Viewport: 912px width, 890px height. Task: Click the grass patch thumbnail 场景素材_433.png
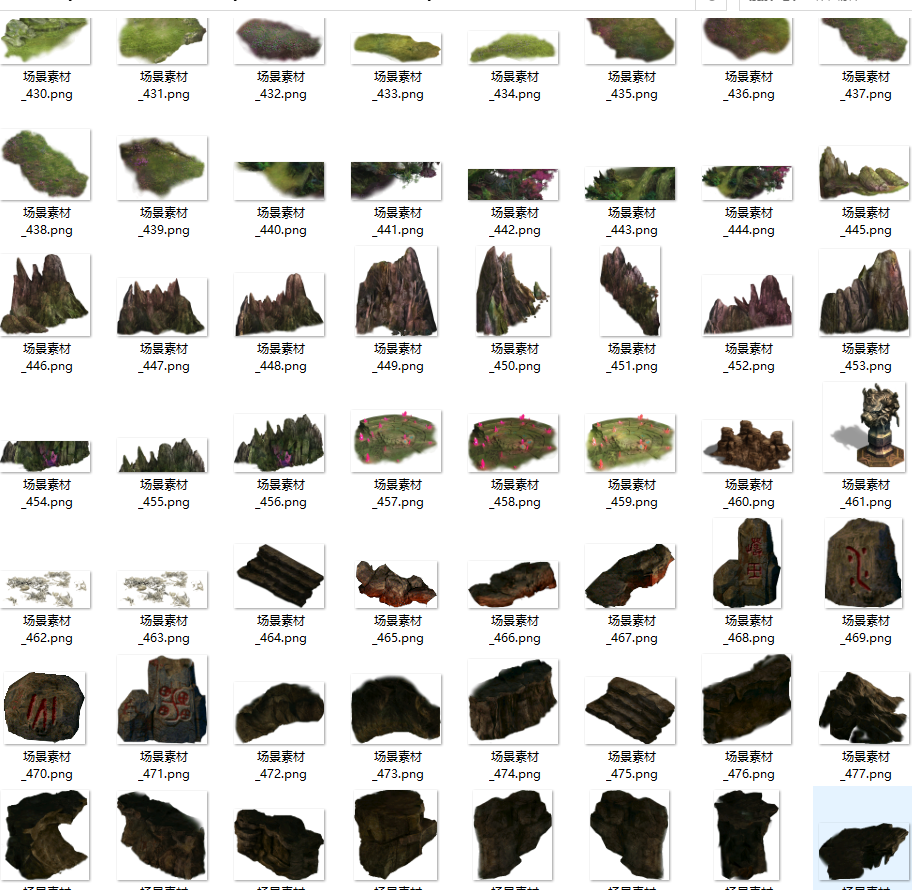tap(397, 46)
